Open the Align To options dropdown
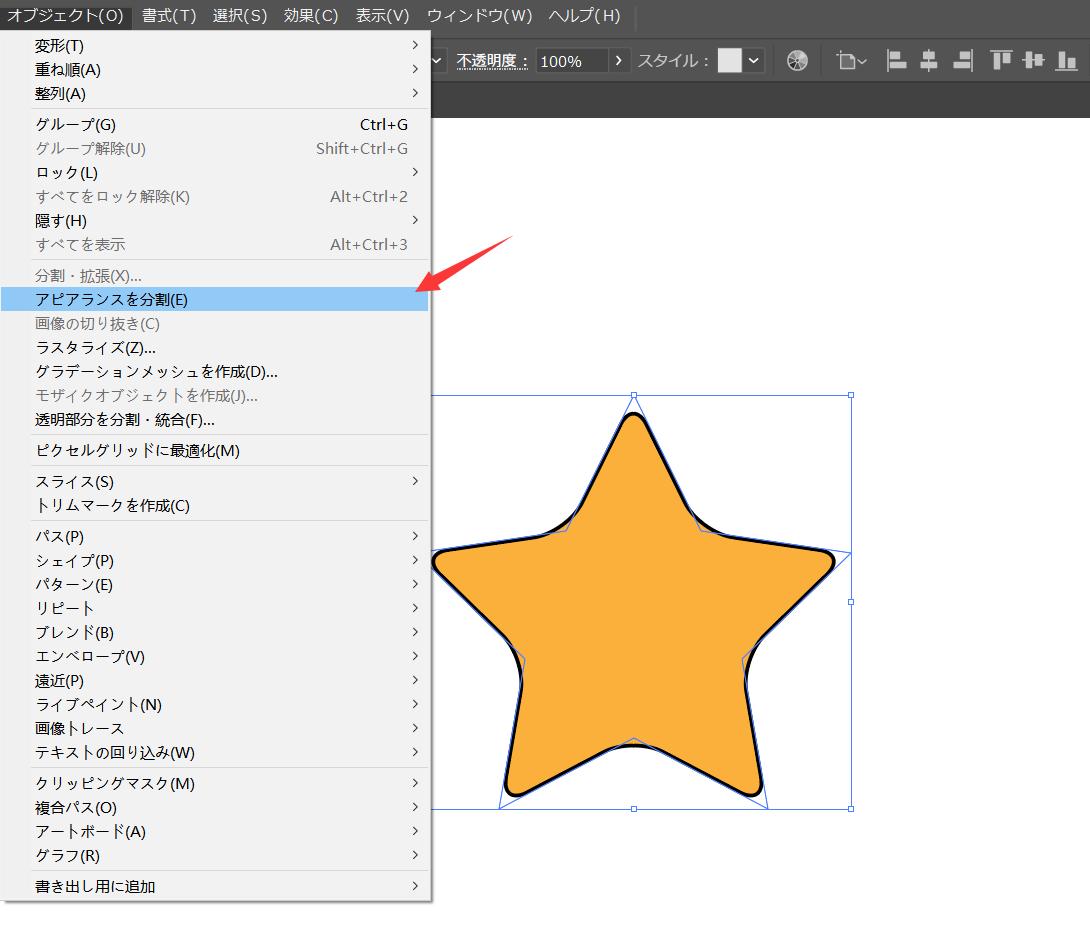Viewport: 1090px width, 942px height. tap(852, 61)
